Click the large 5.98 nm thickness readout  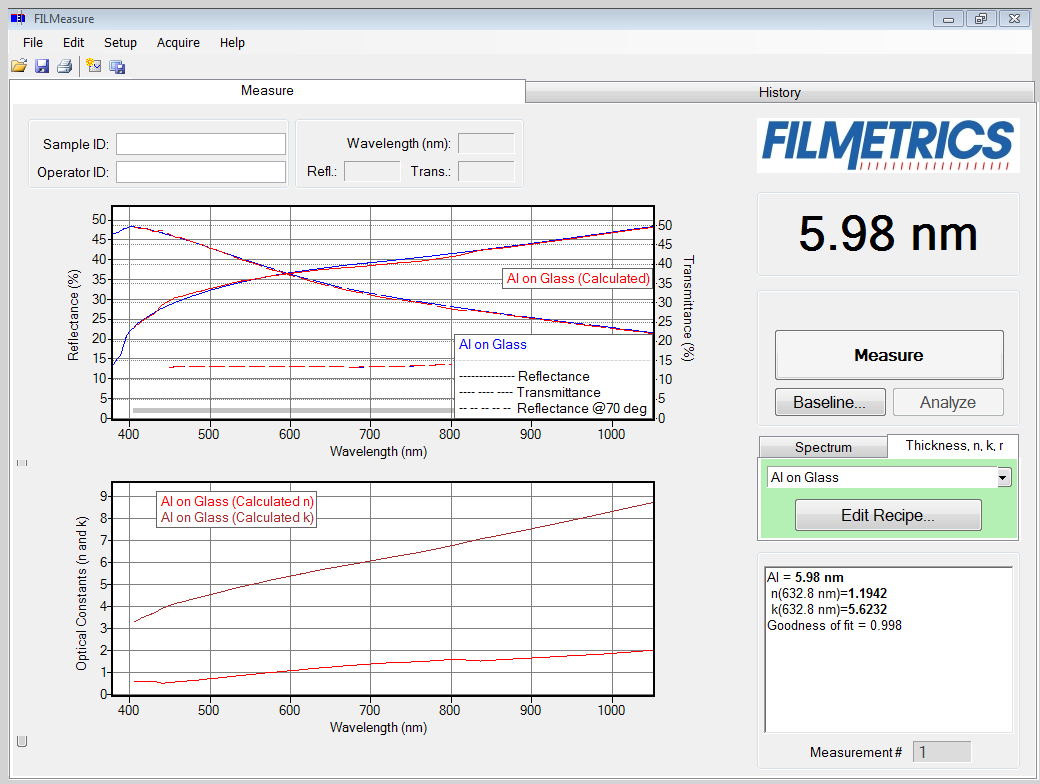point(888,233)
